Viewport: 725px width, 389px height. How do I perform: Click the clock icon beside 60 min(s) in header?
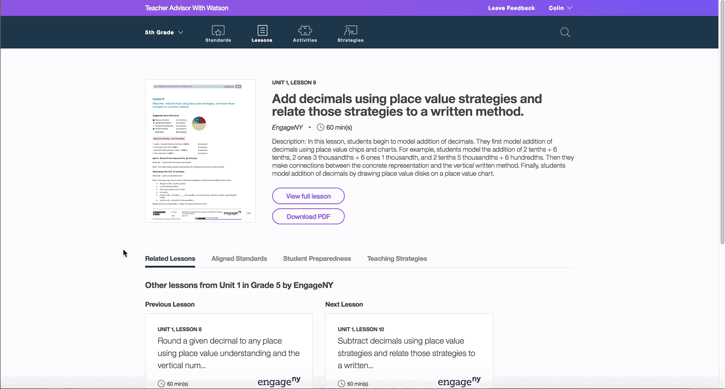[320, 127]
